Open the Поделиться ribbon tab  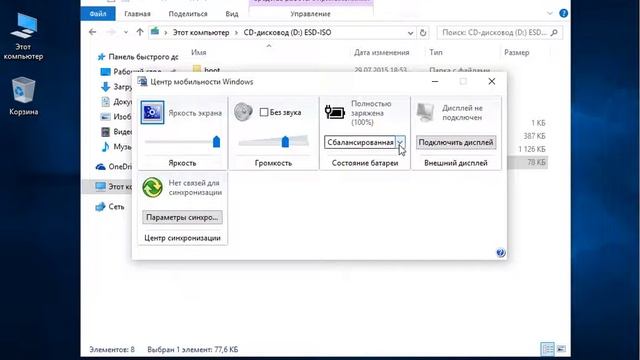[x=188, y=14]
